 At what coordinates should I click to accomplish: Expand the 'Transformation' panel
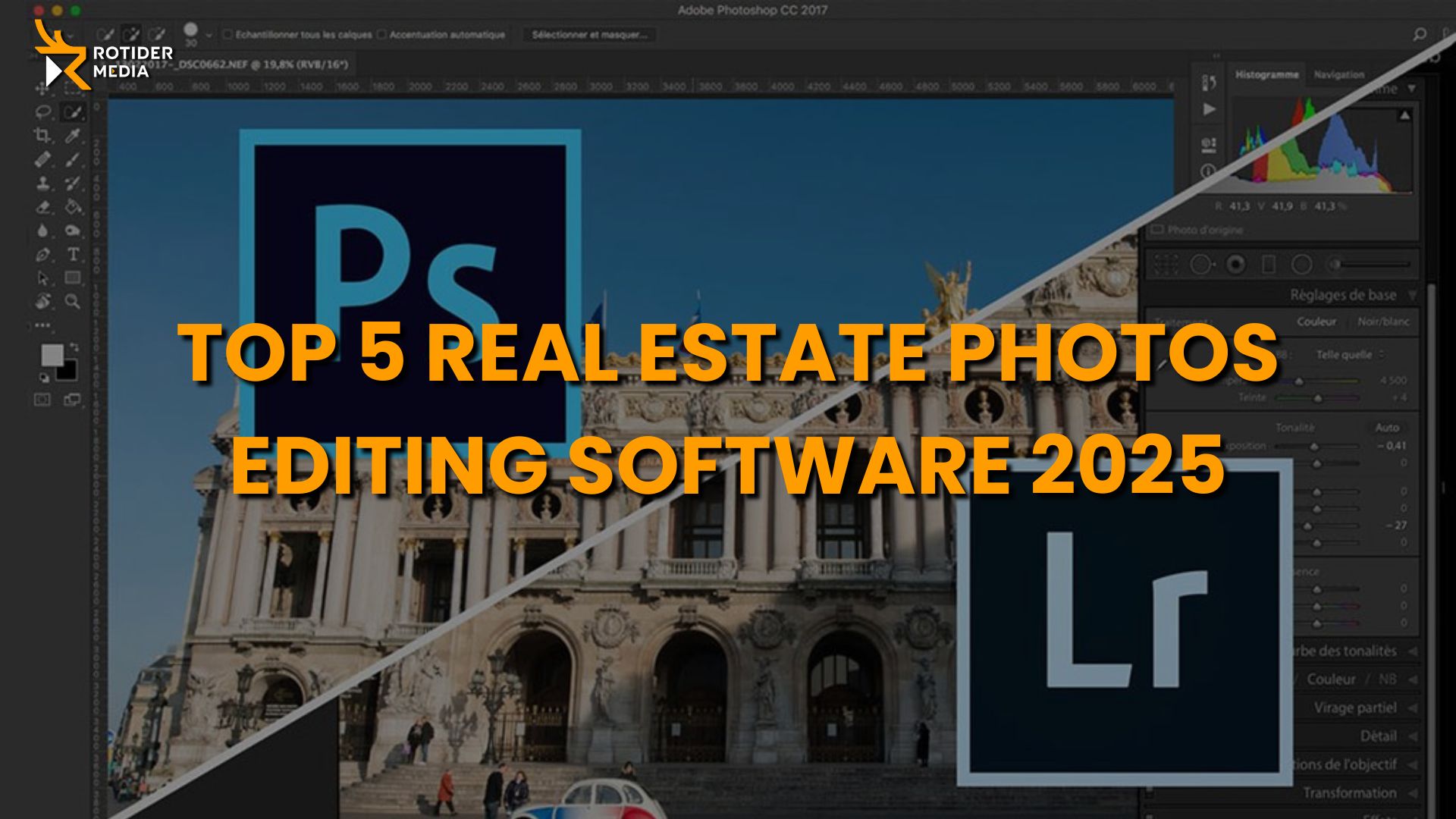1412,793
